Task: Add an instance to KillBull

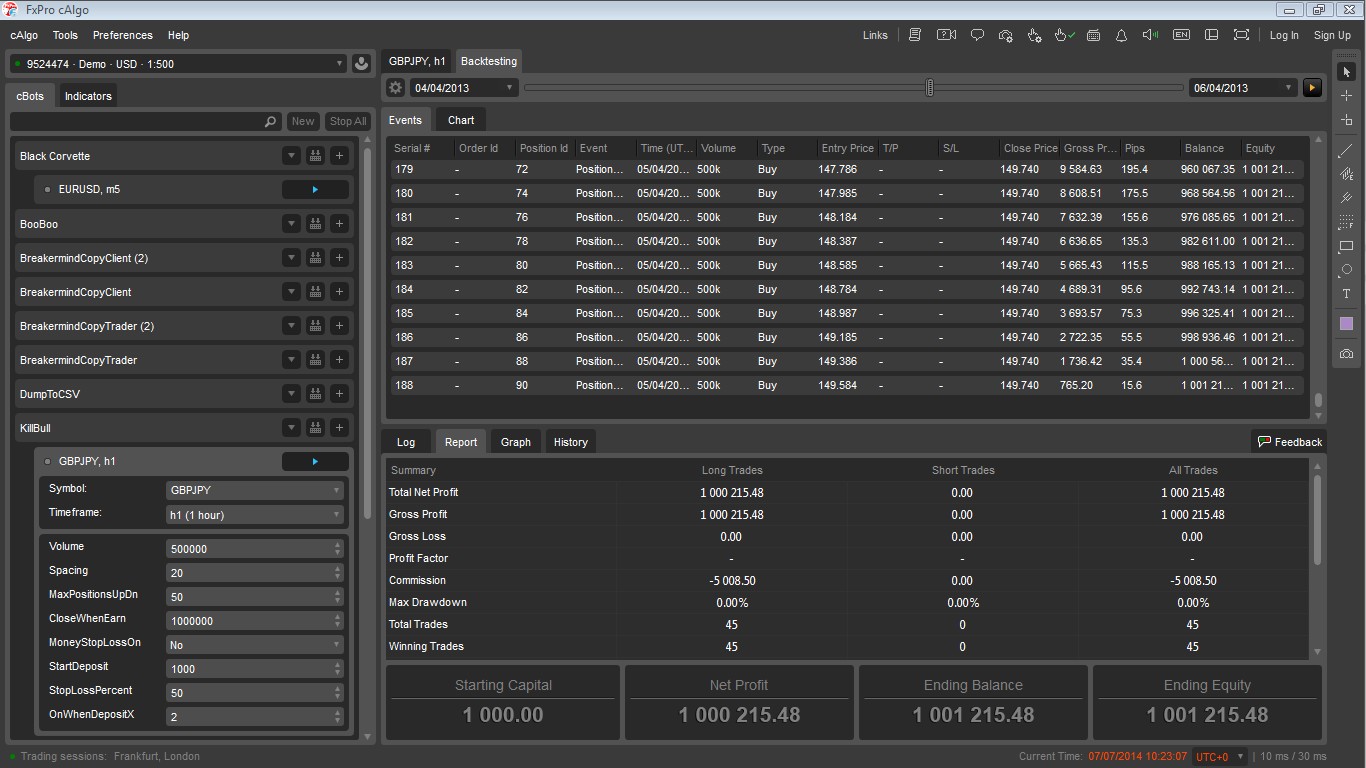Action: pos(339,428)
